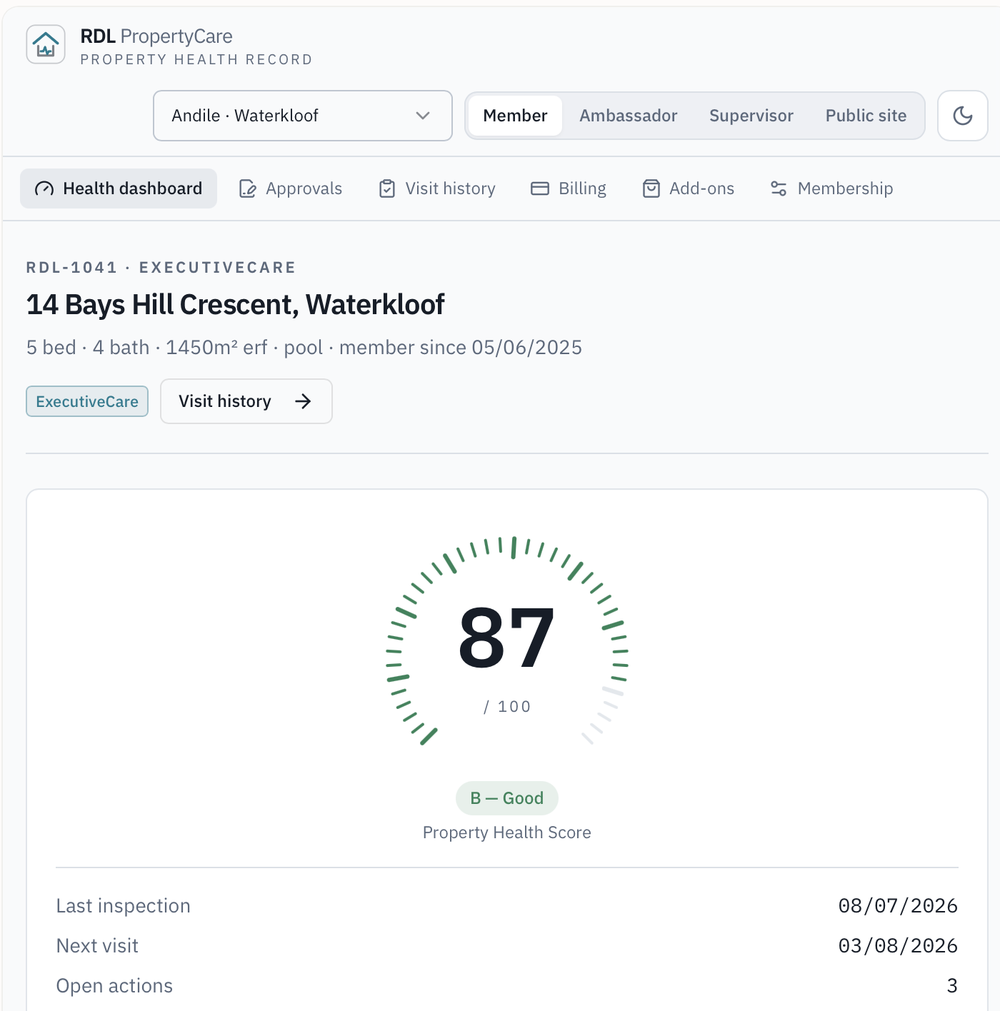Click the property details line with 5 bed

tap(304, 348)
